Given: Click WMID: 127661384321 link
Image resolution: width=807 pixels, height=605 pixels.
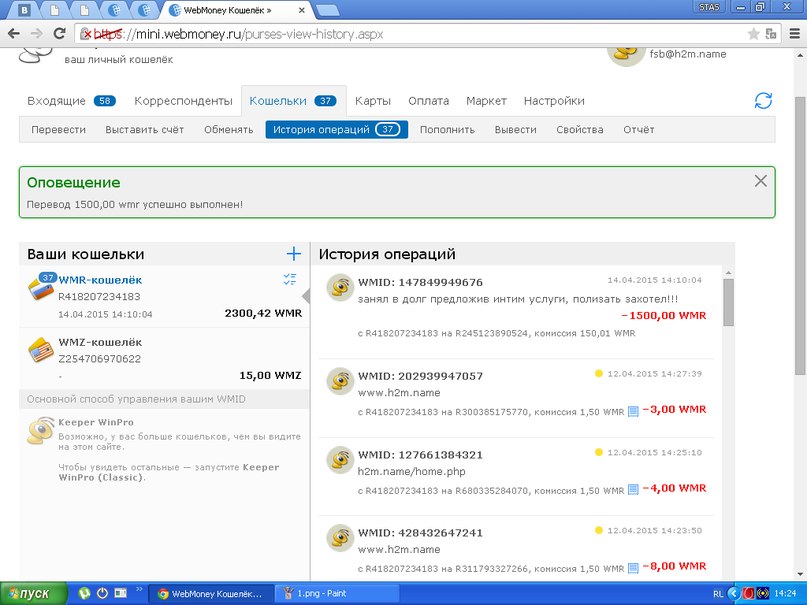Looking at the screenshot, I should point(420,455).
